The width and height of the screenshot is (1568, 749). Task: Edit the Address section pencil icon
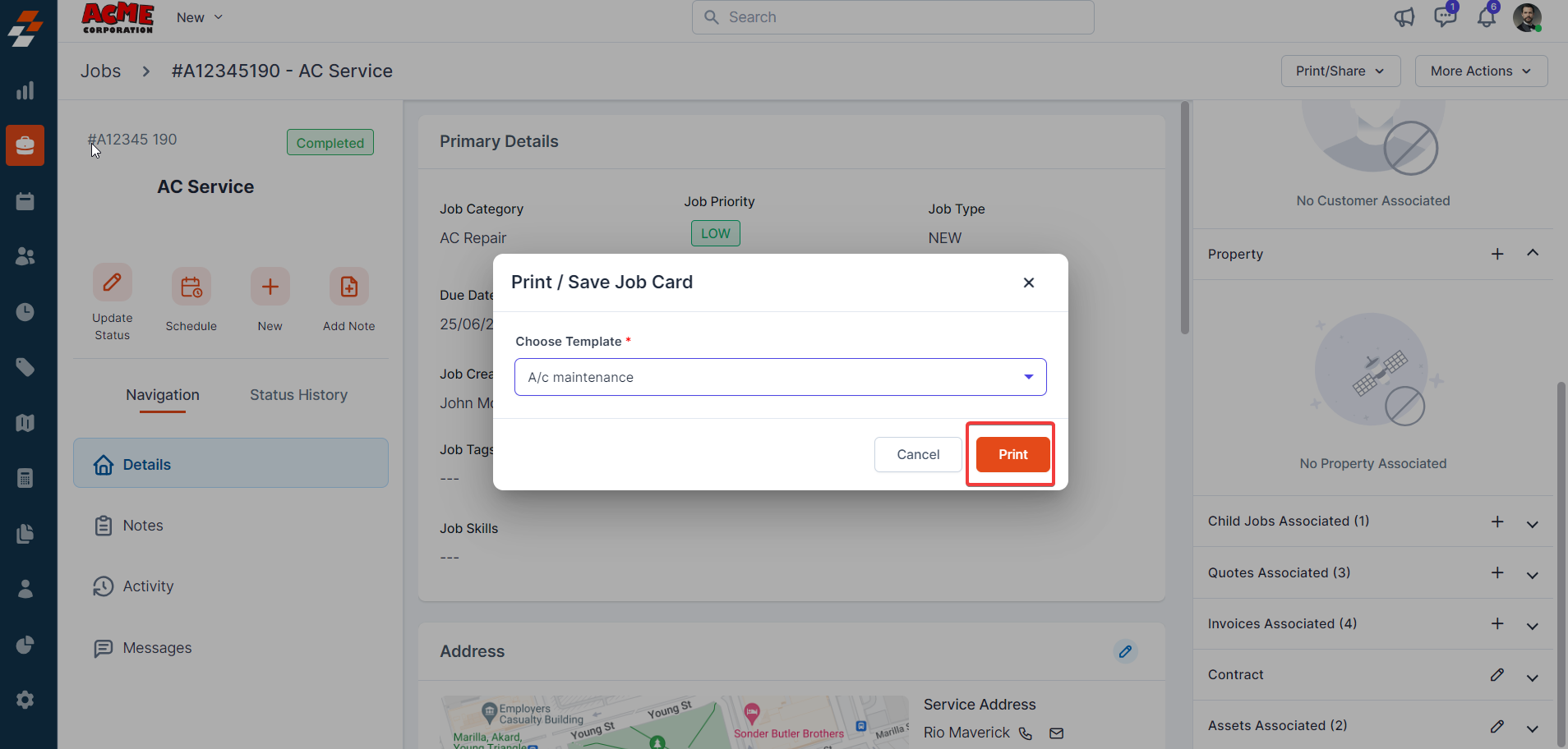tap(1125, 651)
